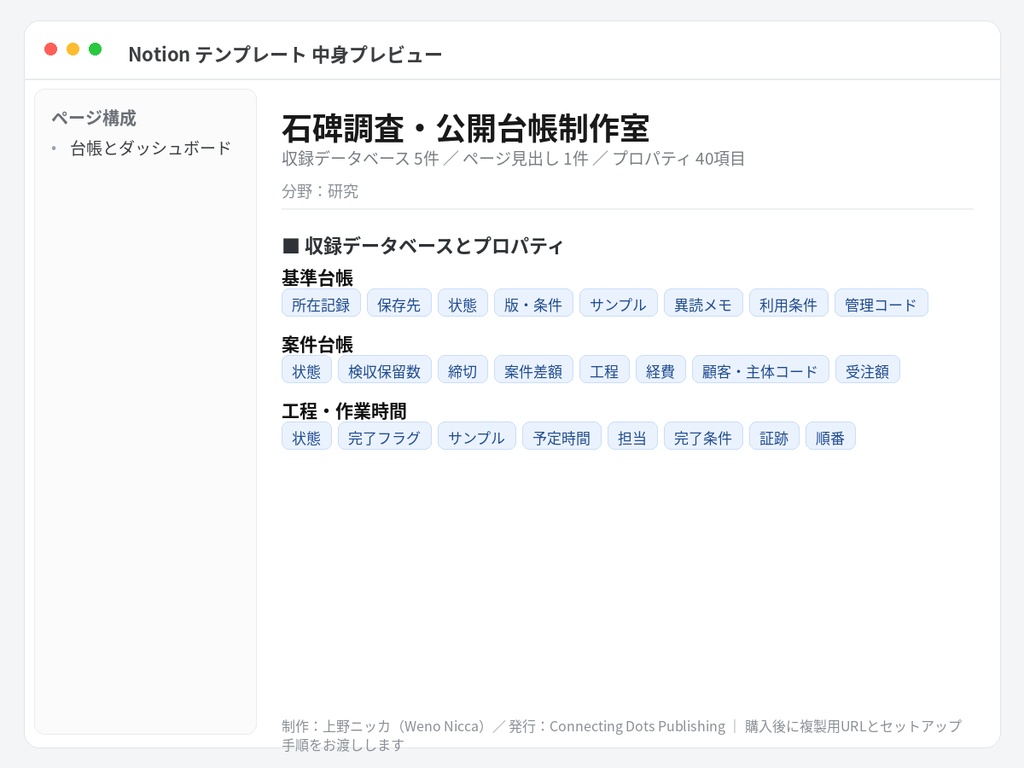Image resolution: width=1024 pixels, height=768 pixels.
Task: Click the green maximize window button
Action: coord(95,49)
